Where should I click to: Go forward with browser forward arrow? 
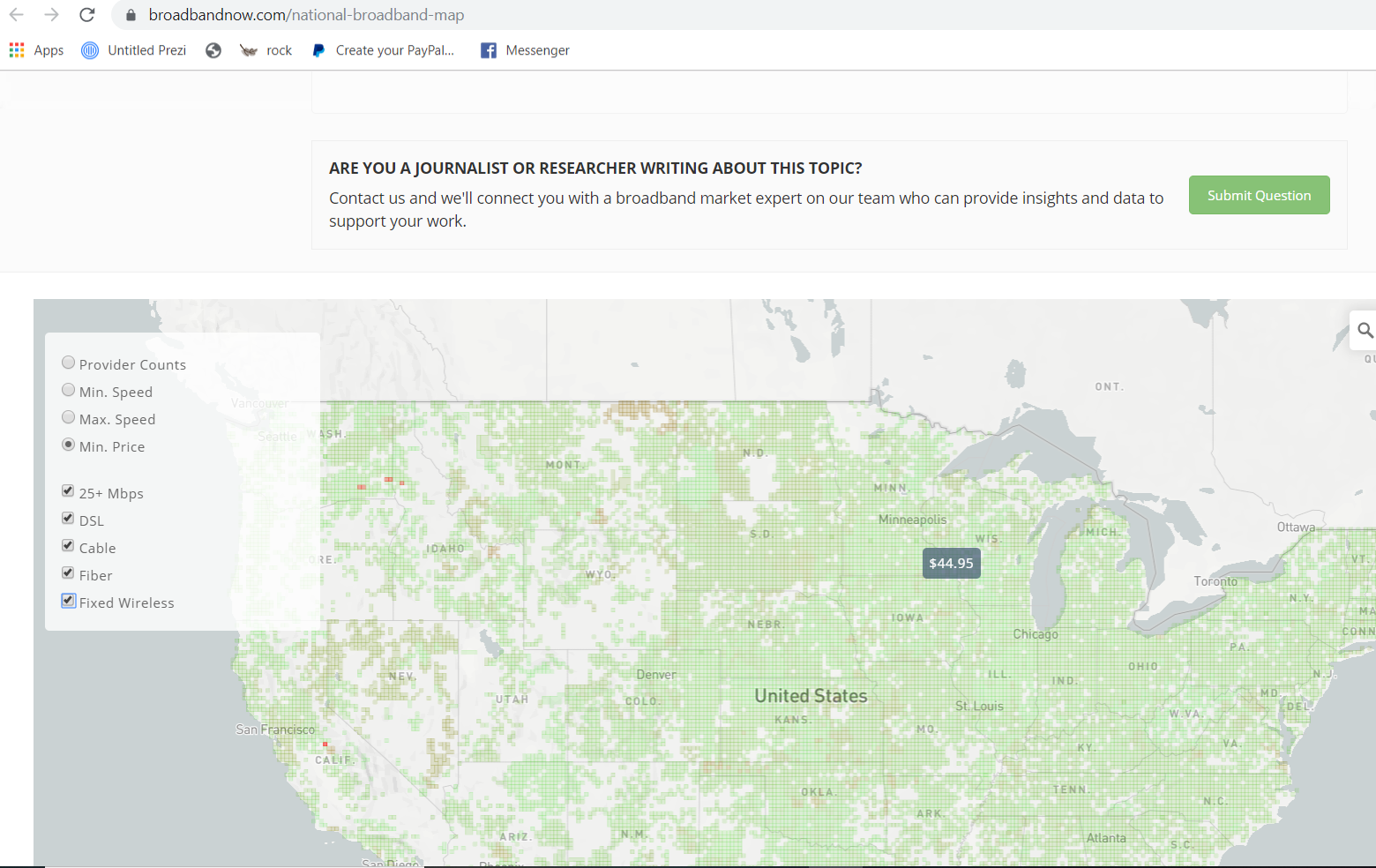tap(52, 15)
